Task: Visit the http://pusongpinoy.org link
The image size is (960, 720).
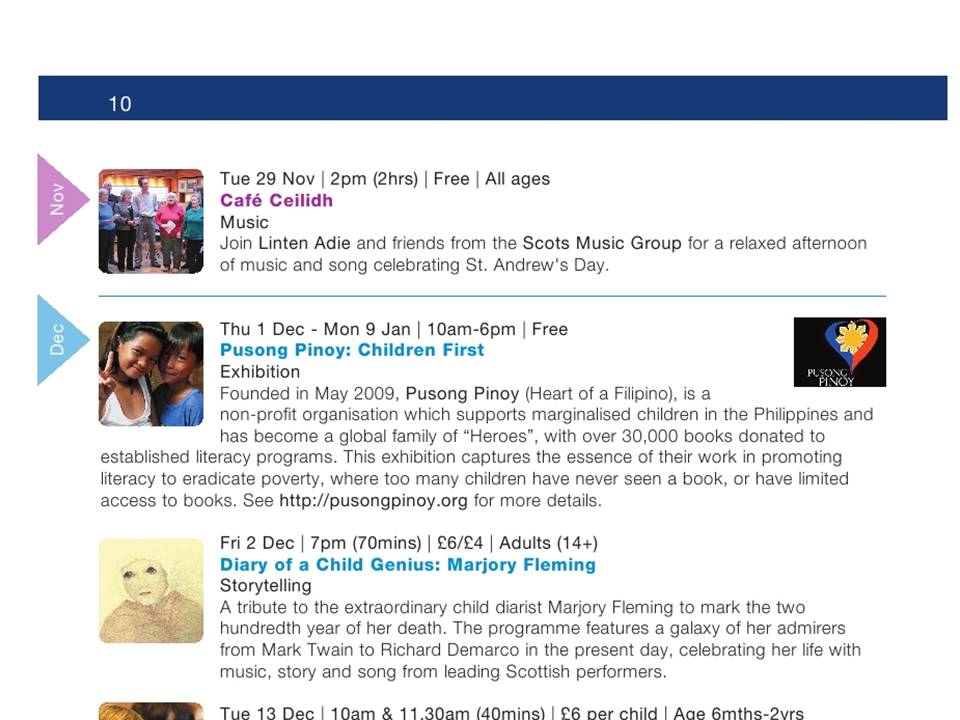Action: point(373,501)
